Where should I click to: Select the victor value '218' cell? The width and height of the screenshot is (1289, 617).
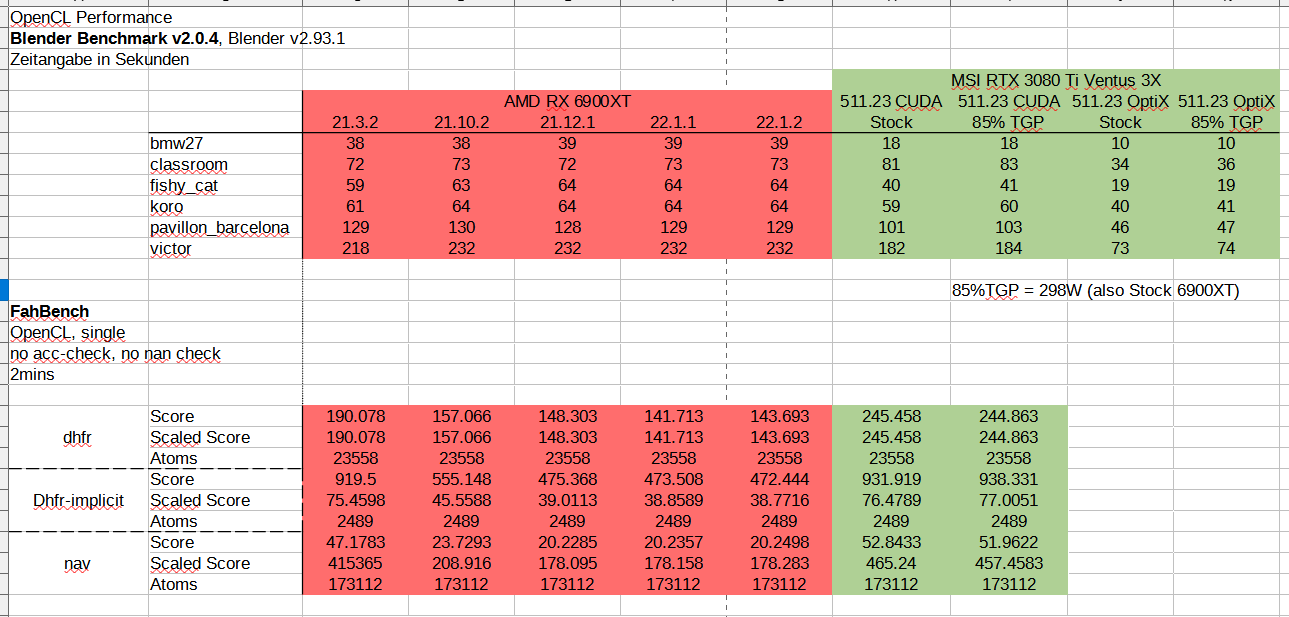(355, 248)
